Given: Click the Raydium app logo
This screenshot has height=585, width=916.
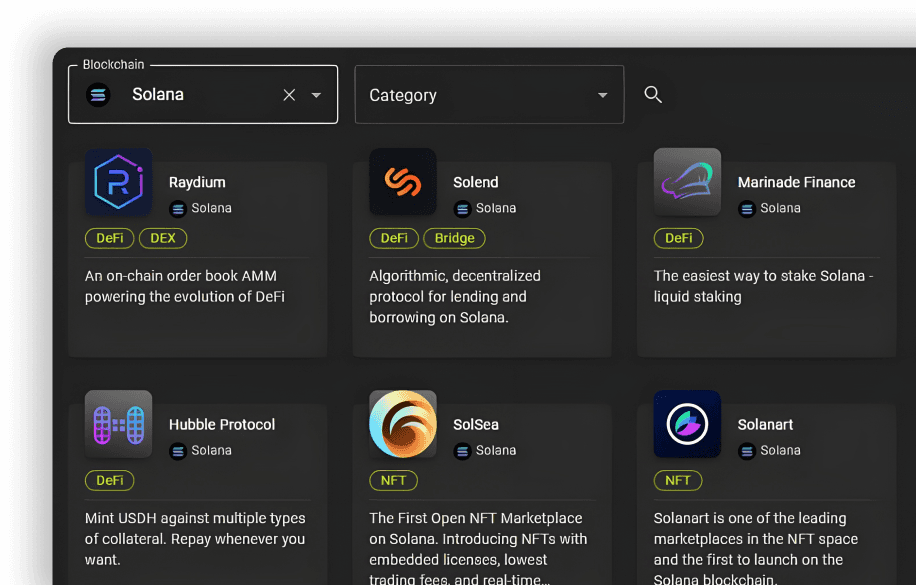Looking at the screenshot, I should (118, 181).
